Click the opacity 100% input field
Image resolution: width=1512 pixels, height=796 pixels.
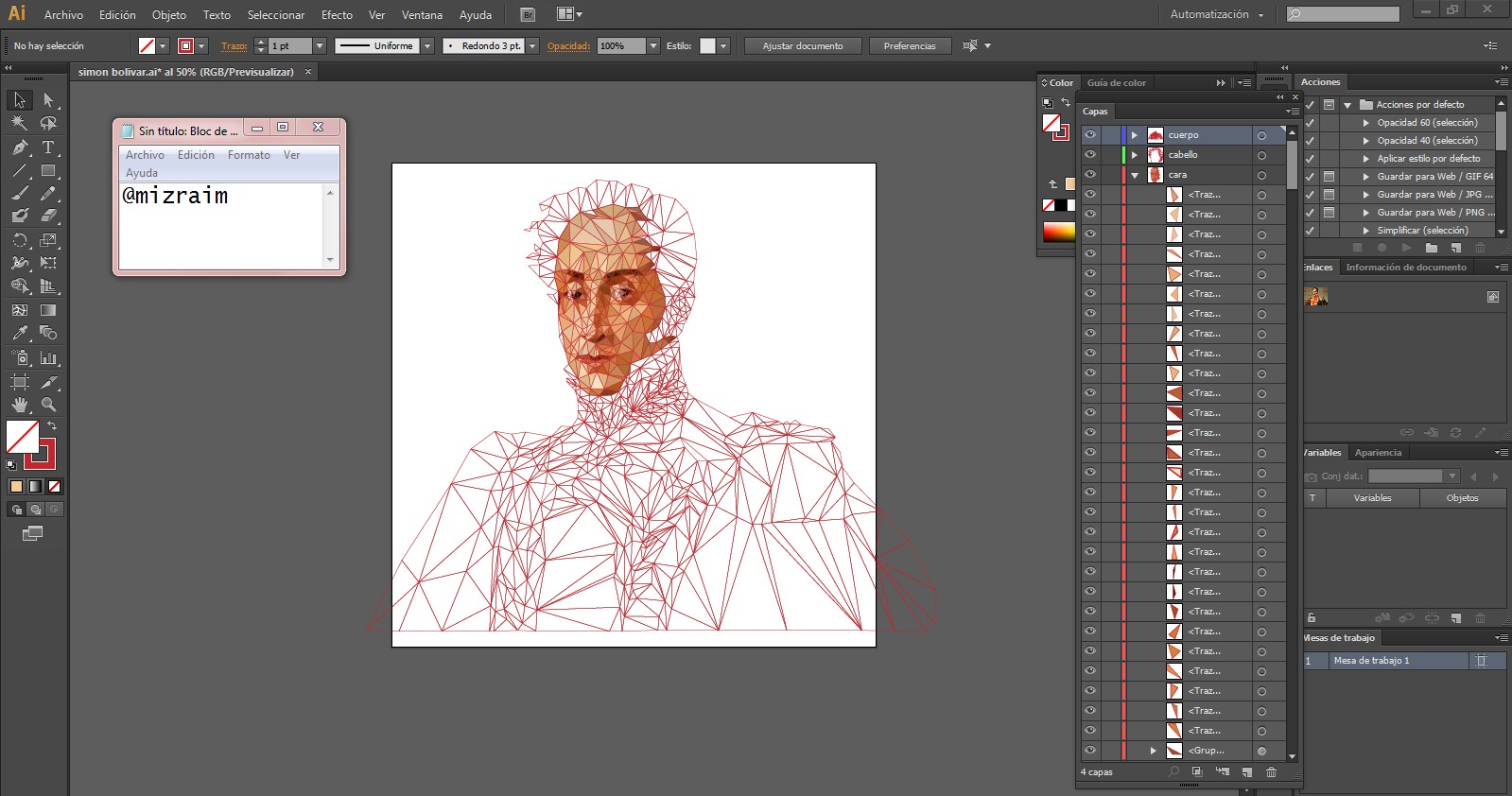pos(622,45)
